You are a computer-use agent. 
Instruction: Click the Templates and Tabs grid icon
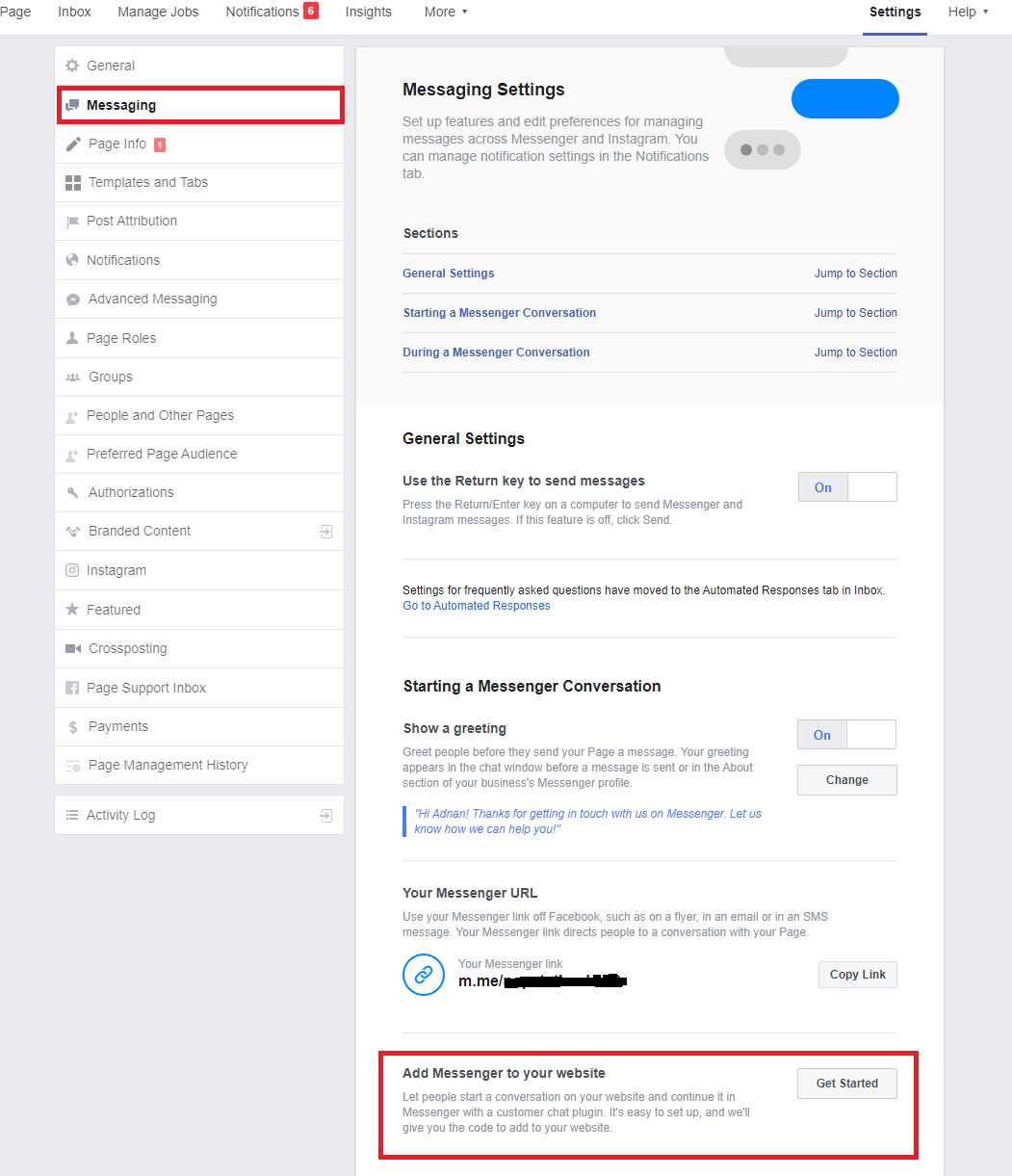tap(73, 182)
